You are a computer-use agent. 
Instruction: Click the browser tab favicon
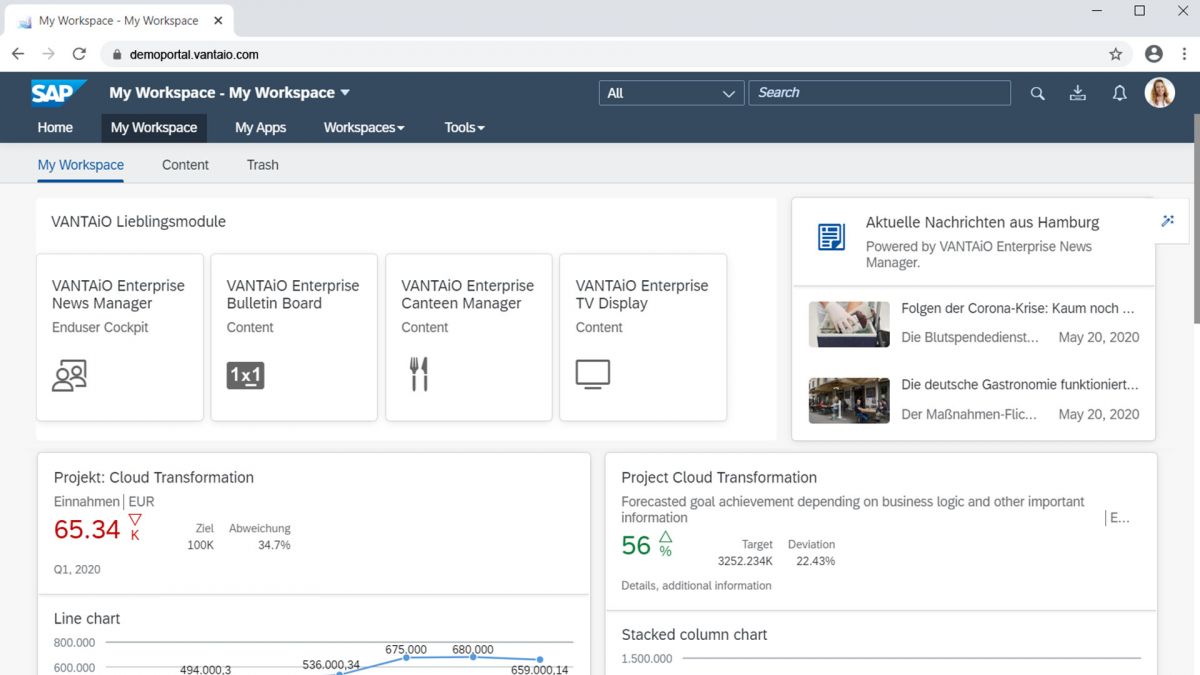tap(25, 21)
